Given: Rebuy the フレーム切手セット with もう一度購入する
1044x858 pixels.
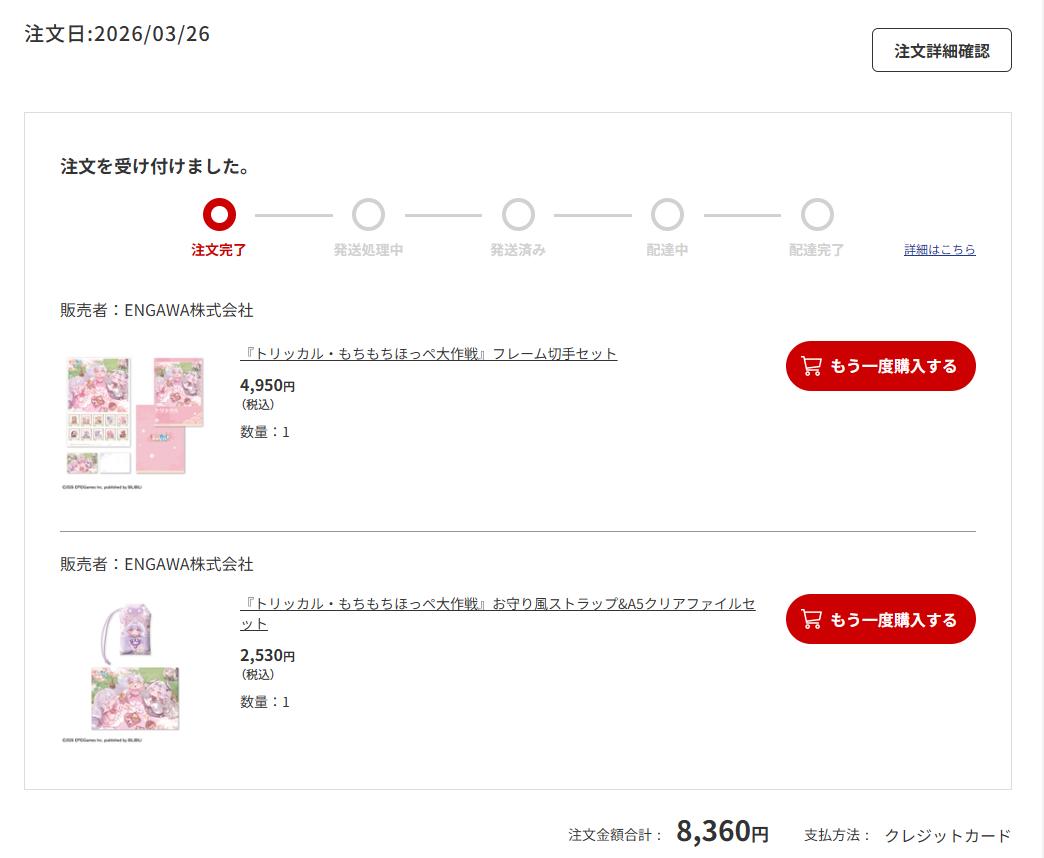Looking at the screenshot, I should [x=880, y=366].
